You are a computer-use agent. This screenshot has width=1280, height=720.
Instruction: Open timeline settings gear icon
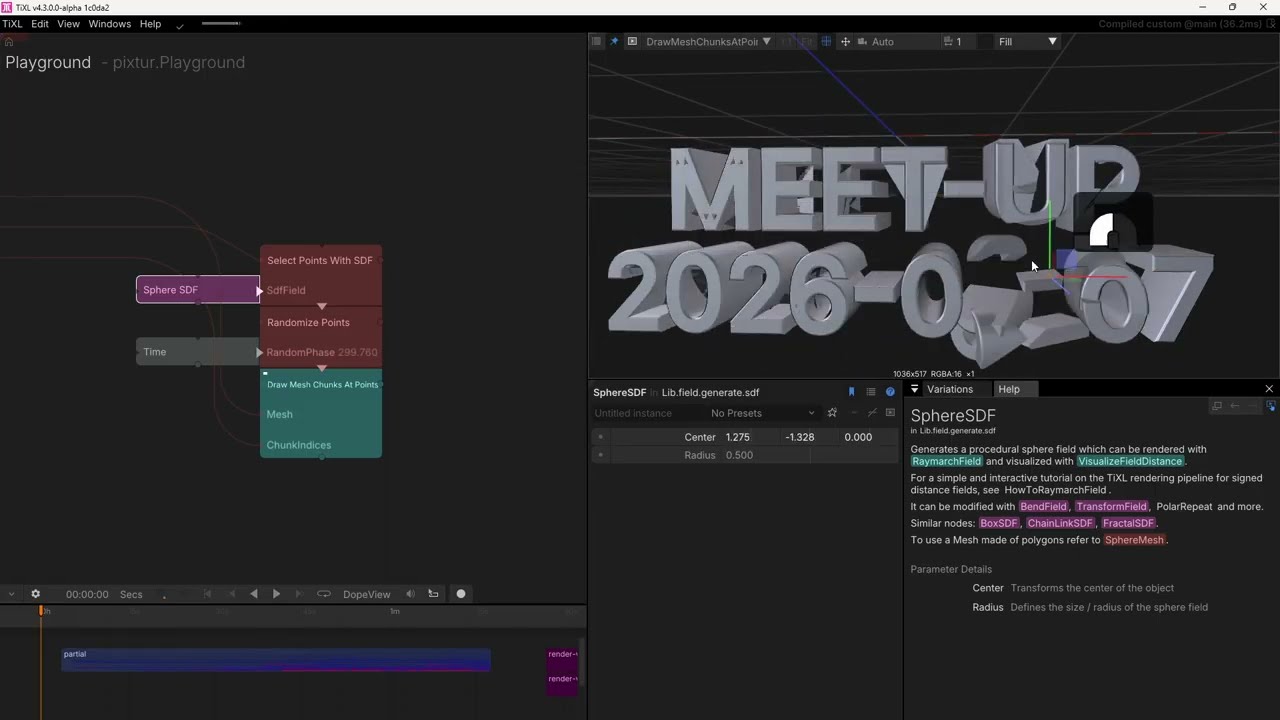[x=36, y=594]
